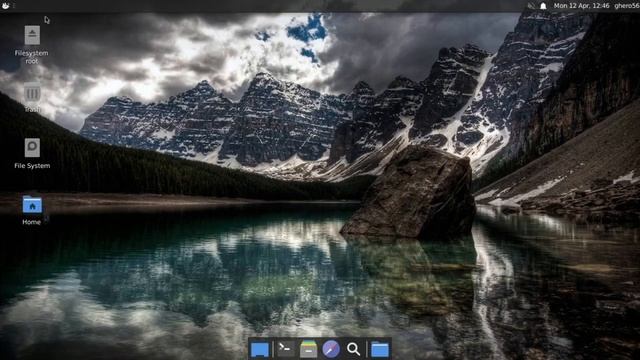Select the File System desktop icon

pos(32,148)
